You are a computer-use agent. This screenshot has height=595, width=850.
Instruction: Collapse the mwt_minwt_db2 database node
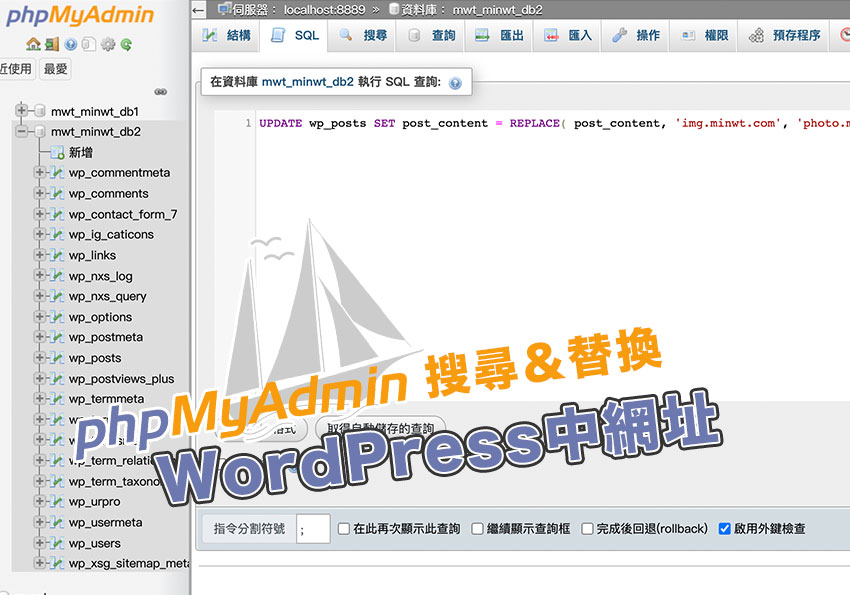click(21, 131)
